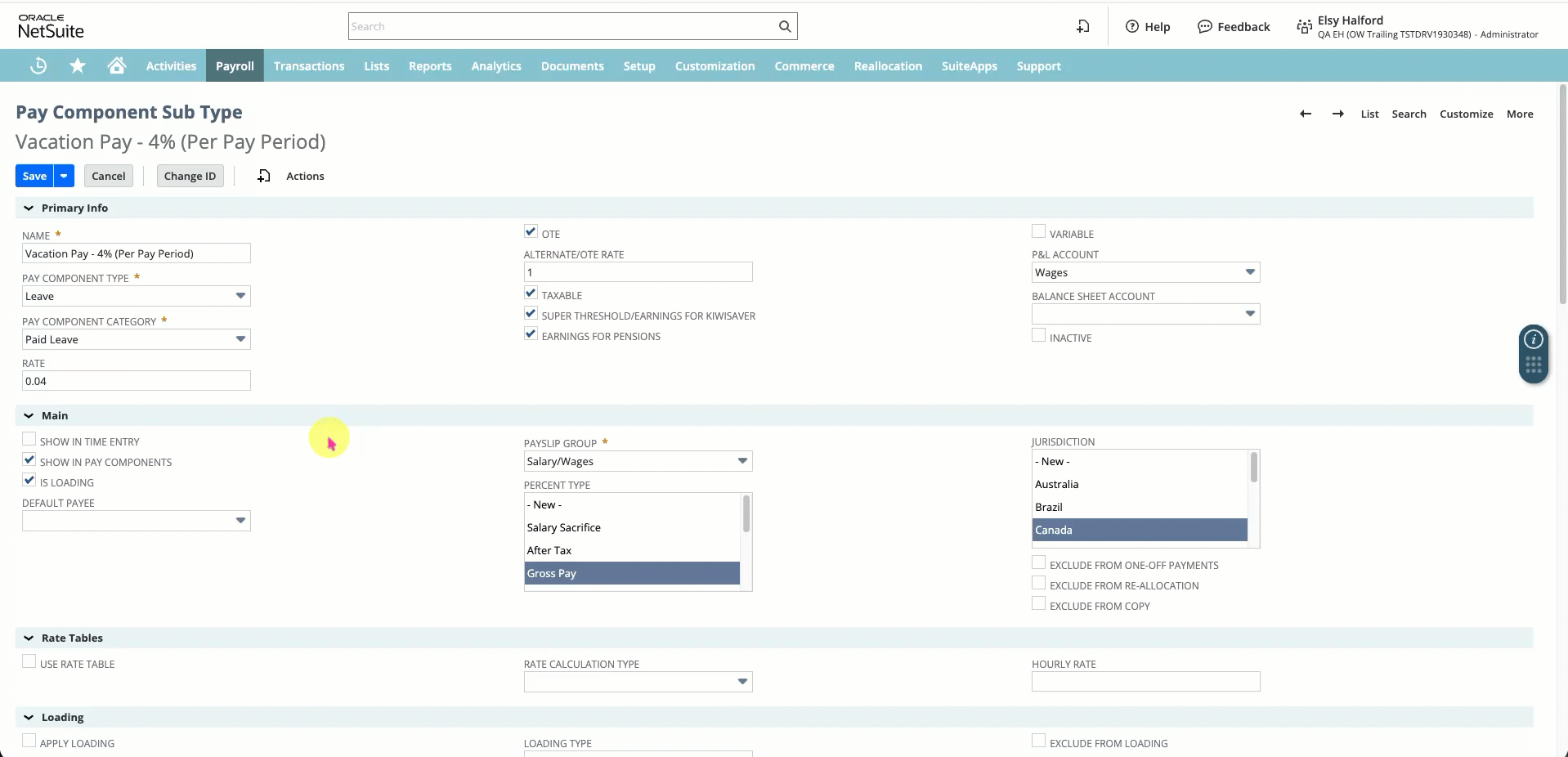Screen dimensions: 1568x757
Task: Click the Change ID button
Action: [x=190, y=176]
